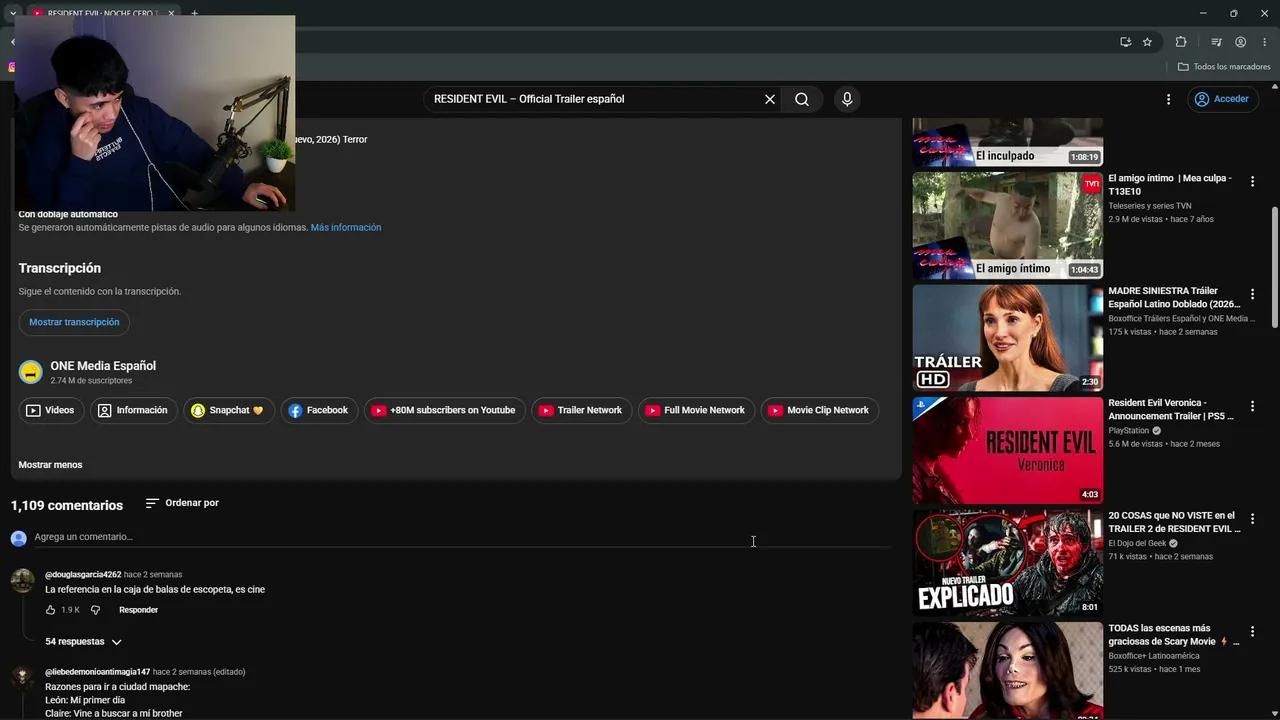The width and height of the screenshot is (1280, 720).
Task: Open the Trailer Network chip
Action: 581,410
